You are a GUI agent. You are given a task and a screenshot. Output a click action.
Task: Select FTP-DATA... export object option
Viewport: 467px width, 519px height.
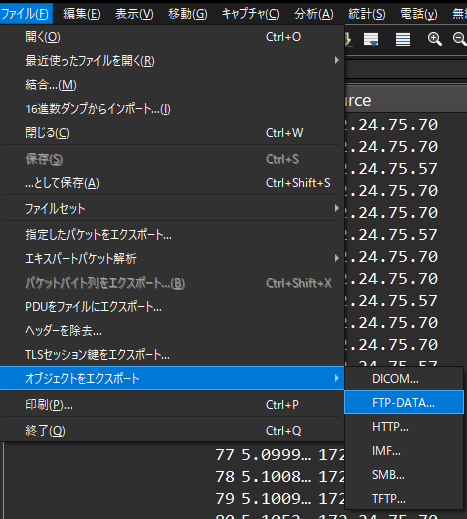point(404,403)
